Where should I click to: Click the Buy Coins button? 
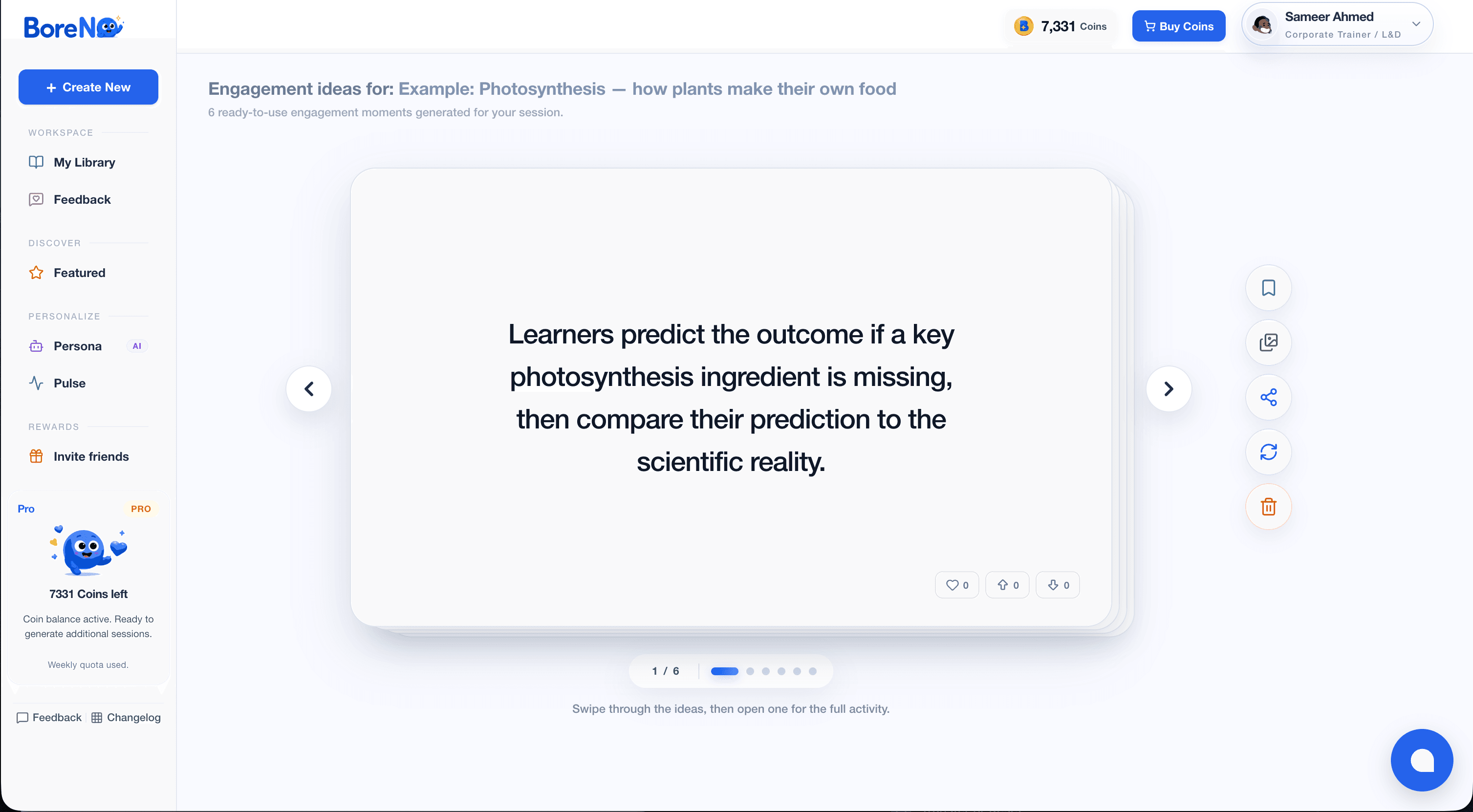(x=1178, y=26)
